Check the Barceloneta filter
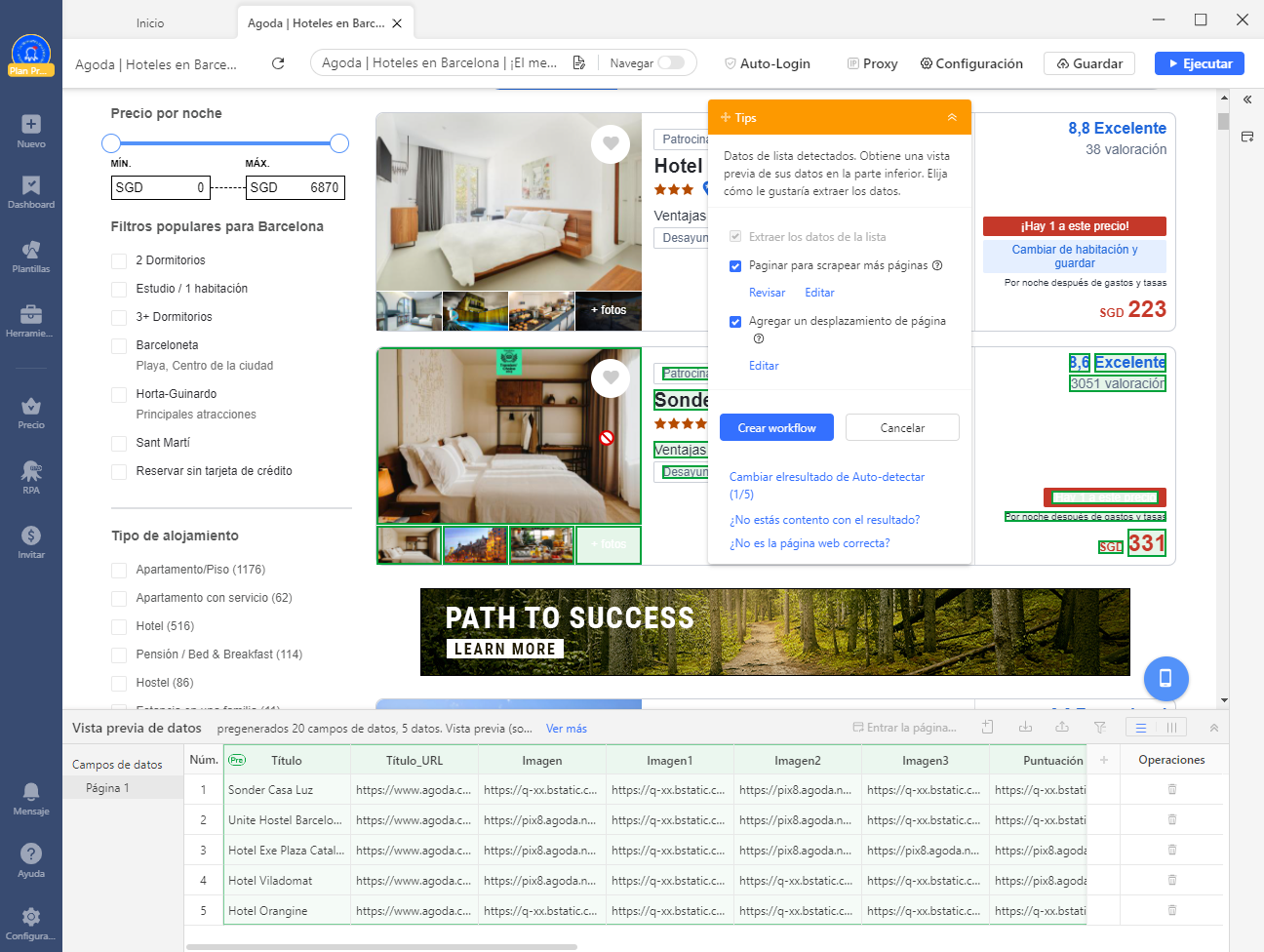Viewport: 1264px width, 952px height. point(119,345)
